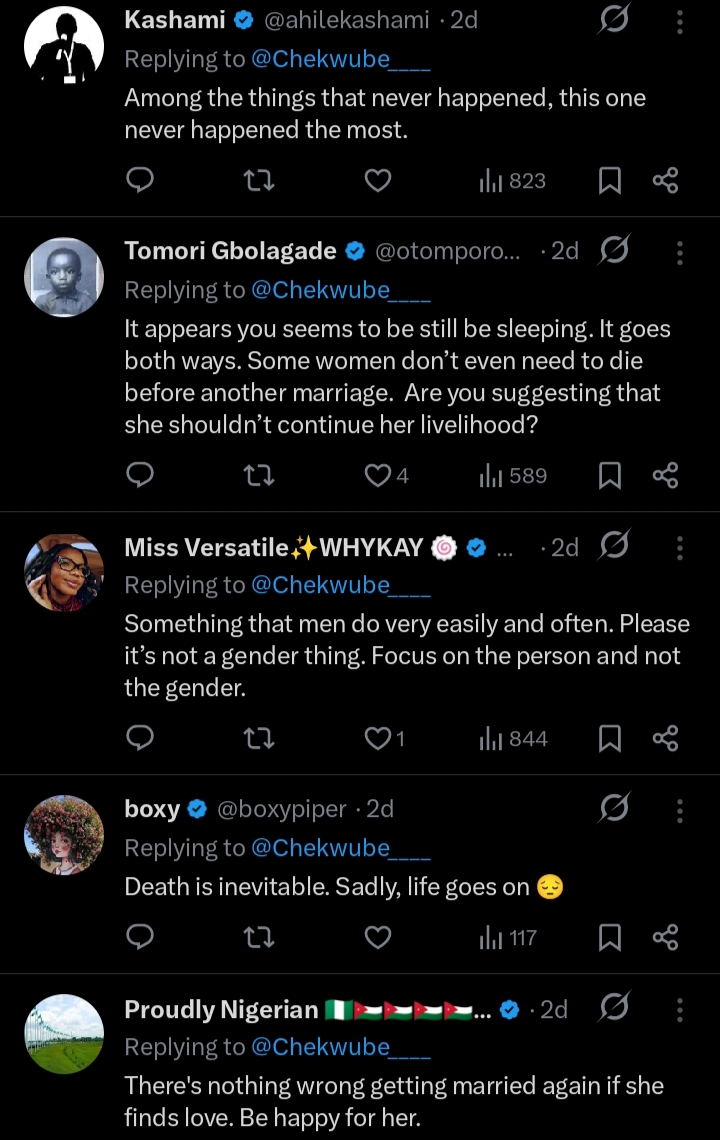Open Kashami's profile picture
Image resolution: width=720 pixels, height=1140 pixels.
pos(64,45)
